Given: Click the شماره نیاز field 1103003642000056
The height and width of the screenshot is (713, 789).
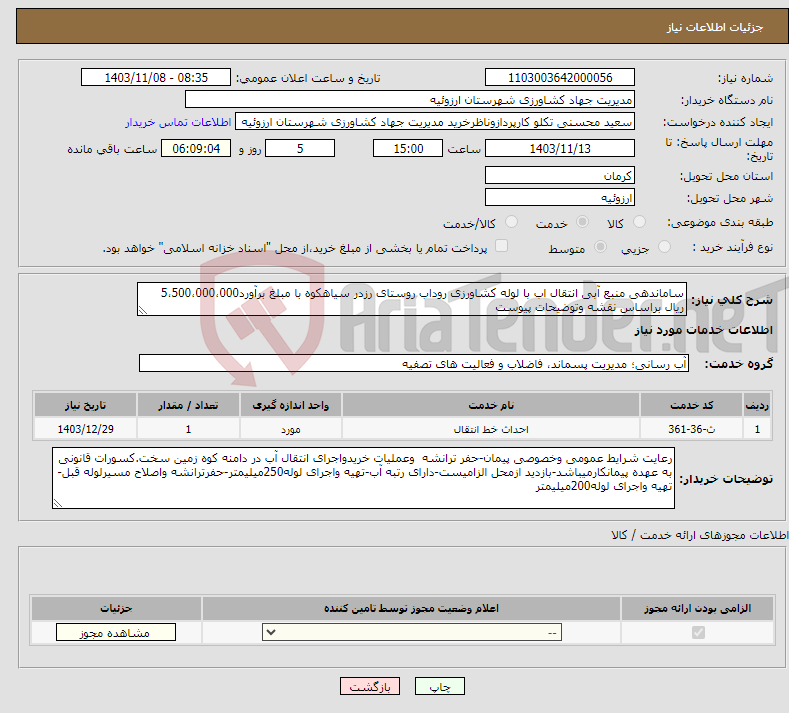Looking at the screenshot, I should tap(560, 77).
